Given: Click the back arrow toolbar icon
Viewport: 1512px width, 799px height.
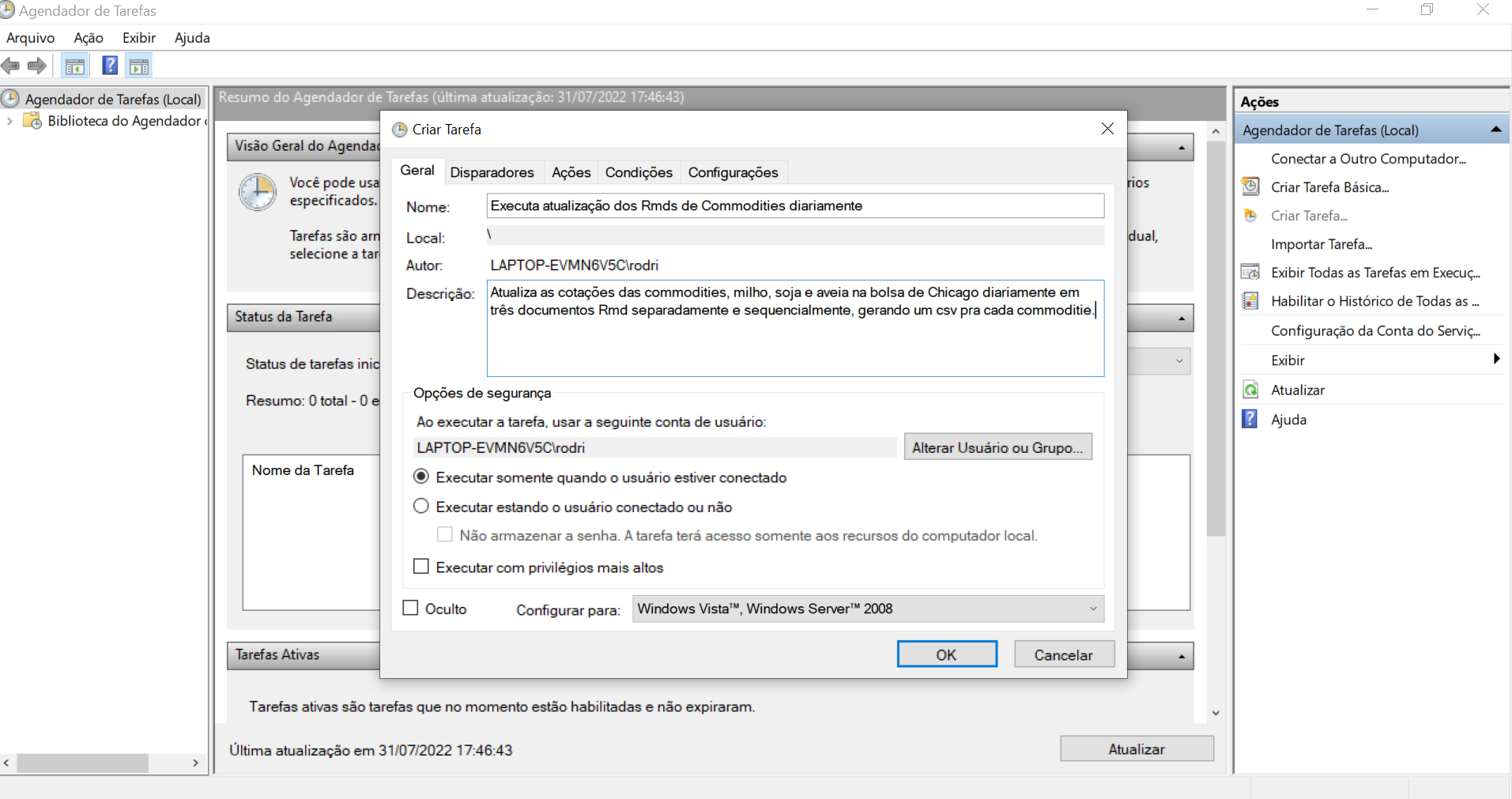Looking at the screenshot, I should point(10,66).
